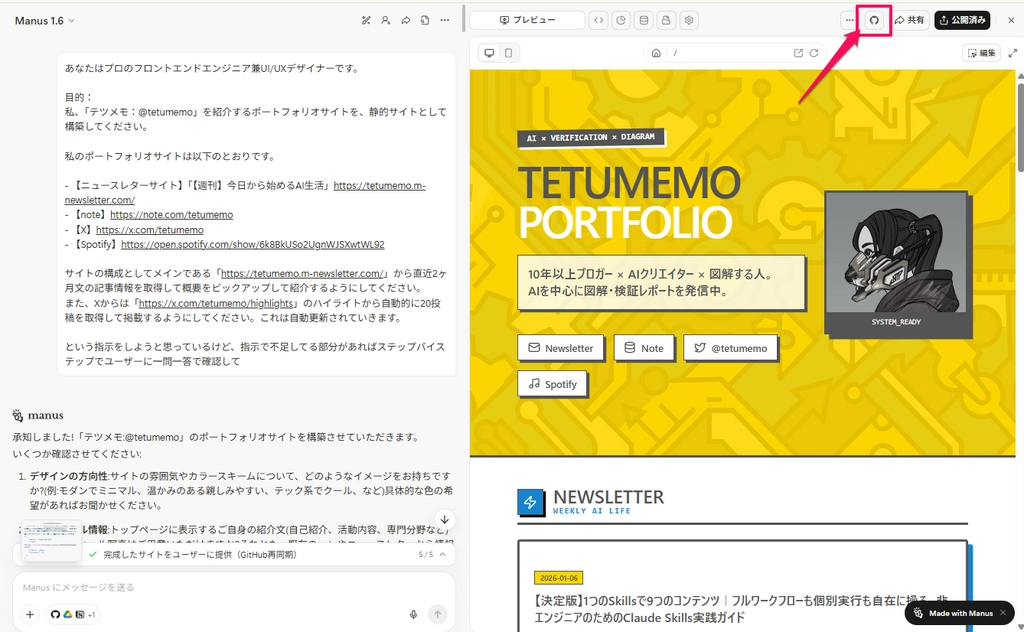Click the 公開済み published button
Image resolution: width=1024 pixels, height=632 pixels.
point(963,20)
